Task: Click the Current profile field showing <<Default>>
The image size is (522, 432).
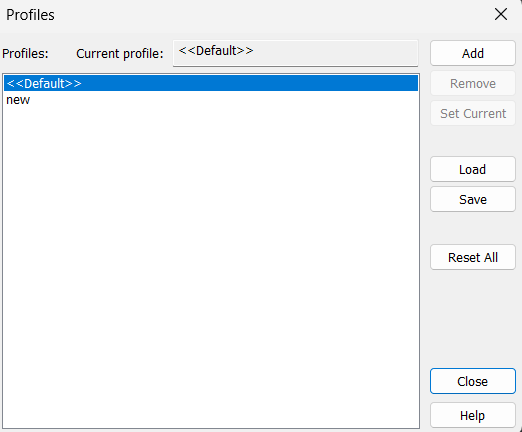Action: coord(295,53)
